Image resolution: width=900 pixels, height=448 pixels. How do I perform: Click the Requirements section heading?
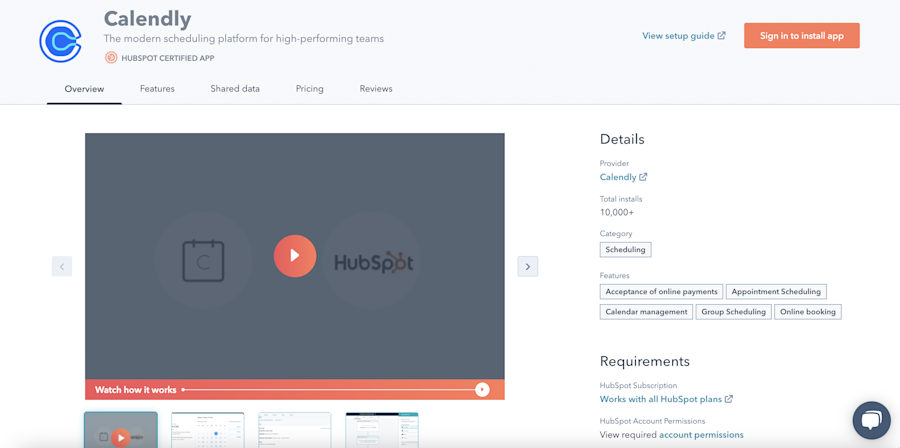coord(645,361)
